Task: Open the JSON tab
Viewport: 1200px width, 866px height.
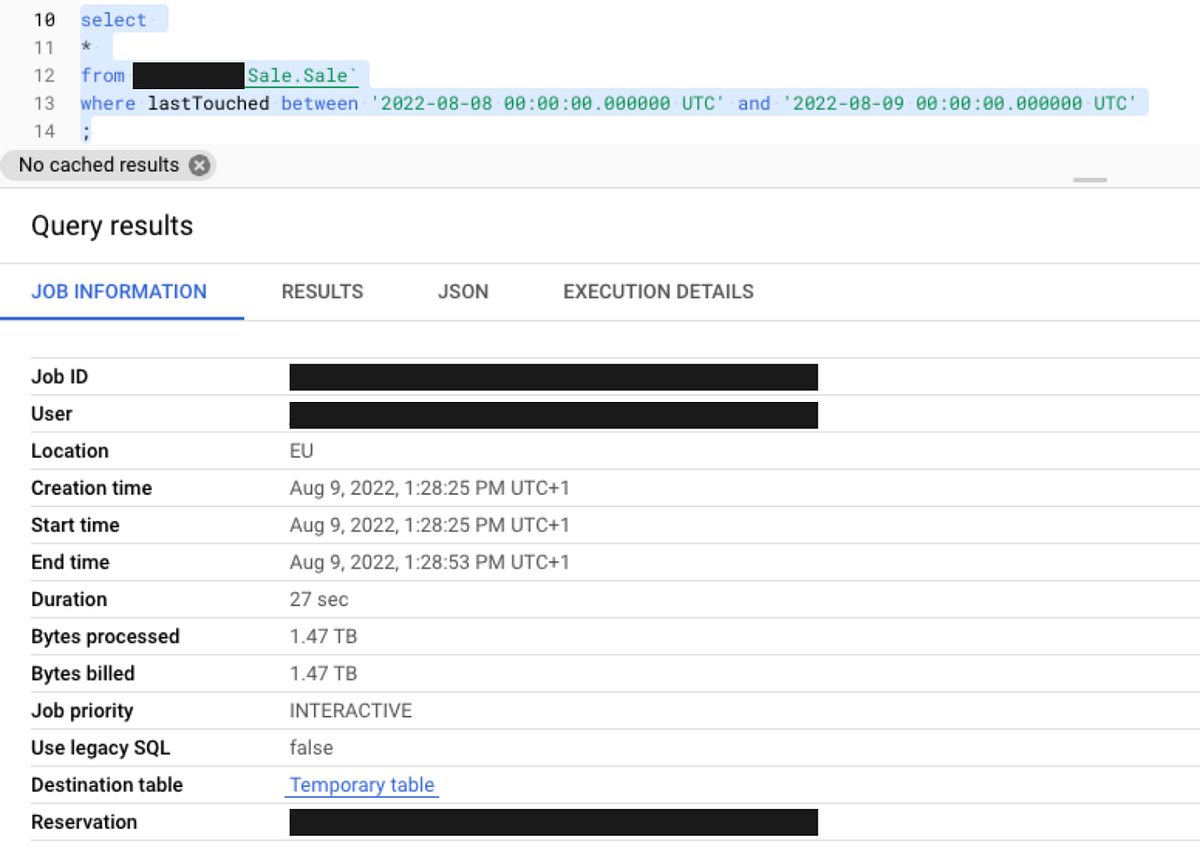Action: [x=462, y=291]
